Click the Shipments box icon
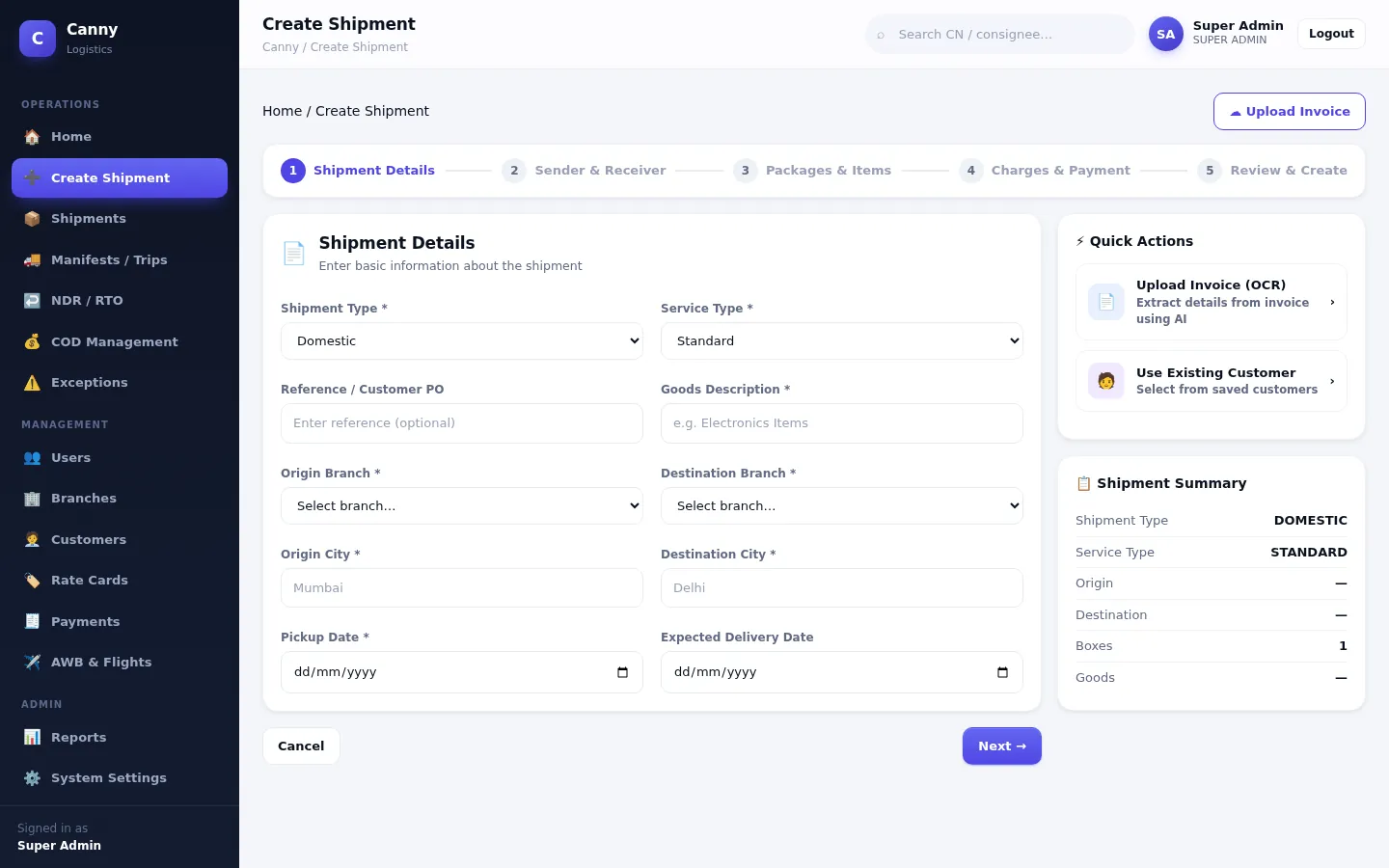This screenshot has width=1389, height=868. 32,219
